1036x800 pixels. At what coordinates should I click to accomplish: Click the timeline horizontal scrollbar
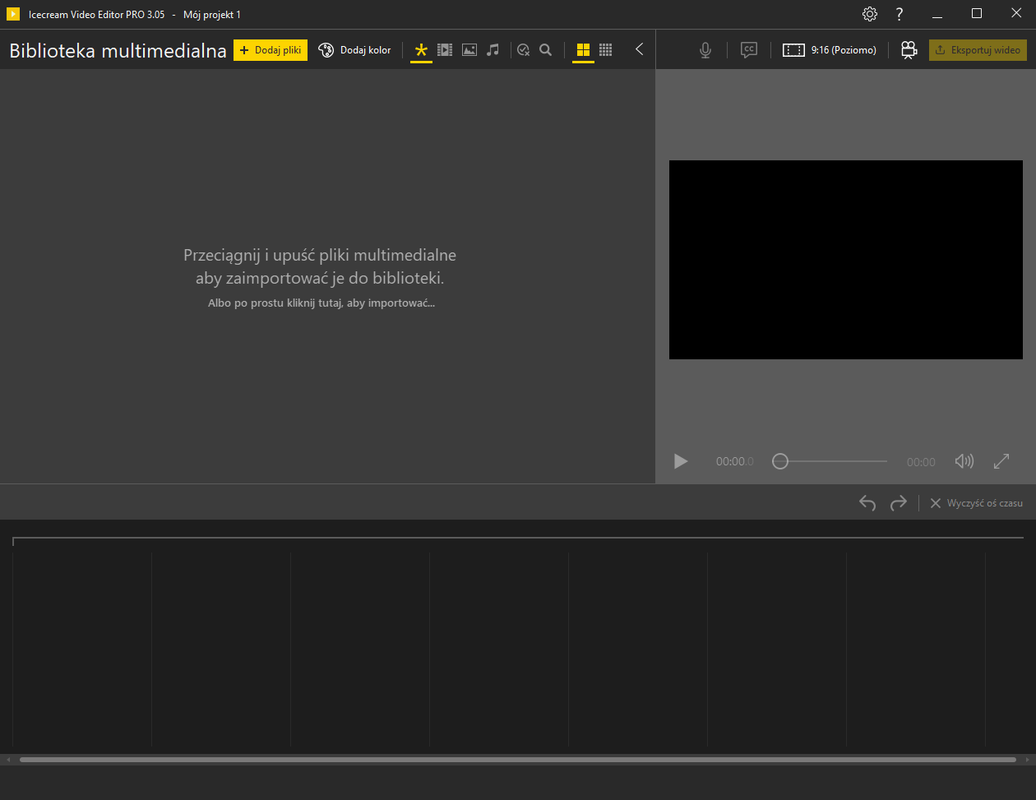pos(517,760)
